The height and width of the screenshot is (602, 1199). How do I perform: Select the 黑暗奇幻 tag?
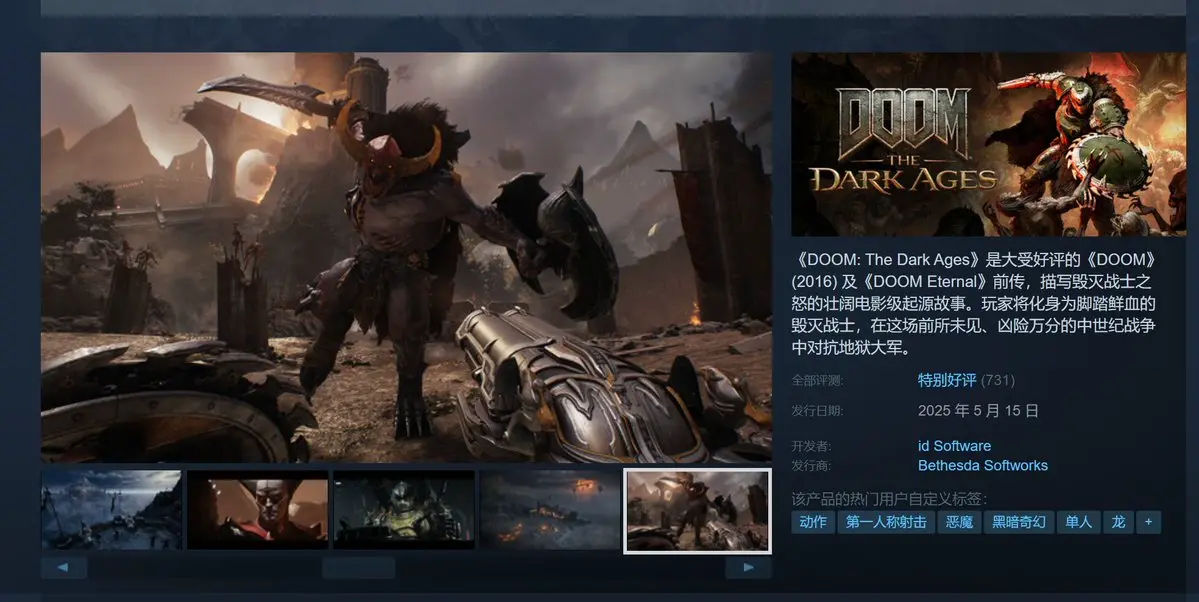1019,522
